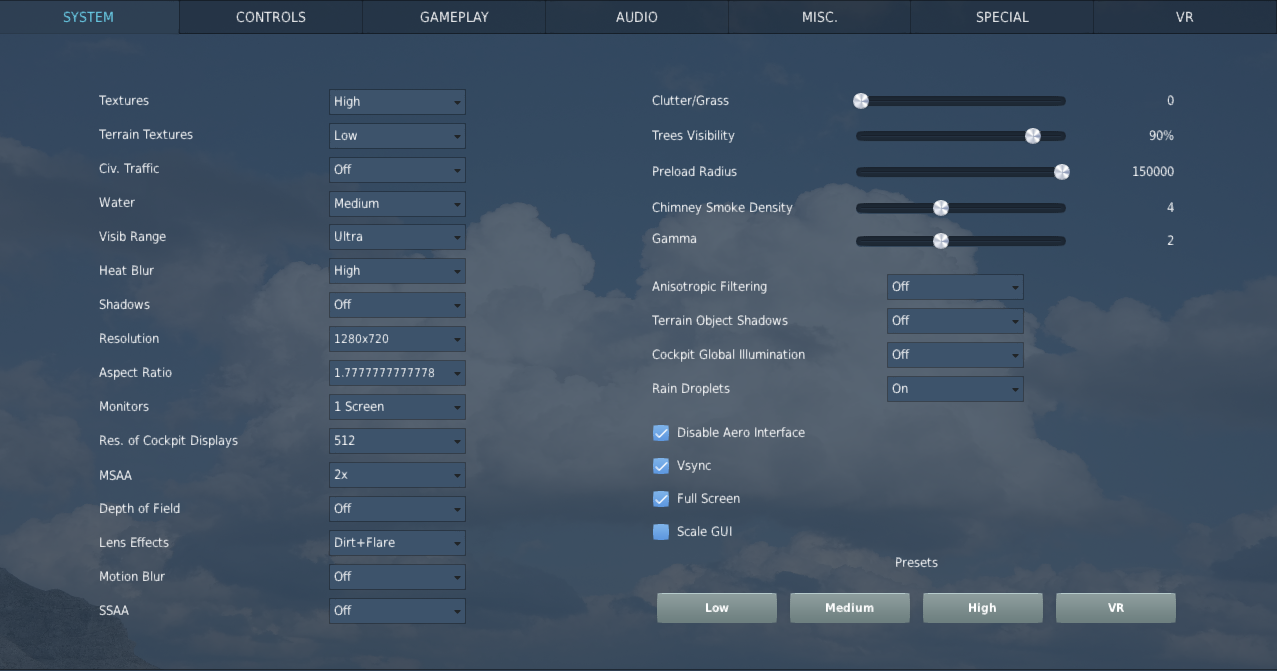Apply the Low preset

point(717,608)
